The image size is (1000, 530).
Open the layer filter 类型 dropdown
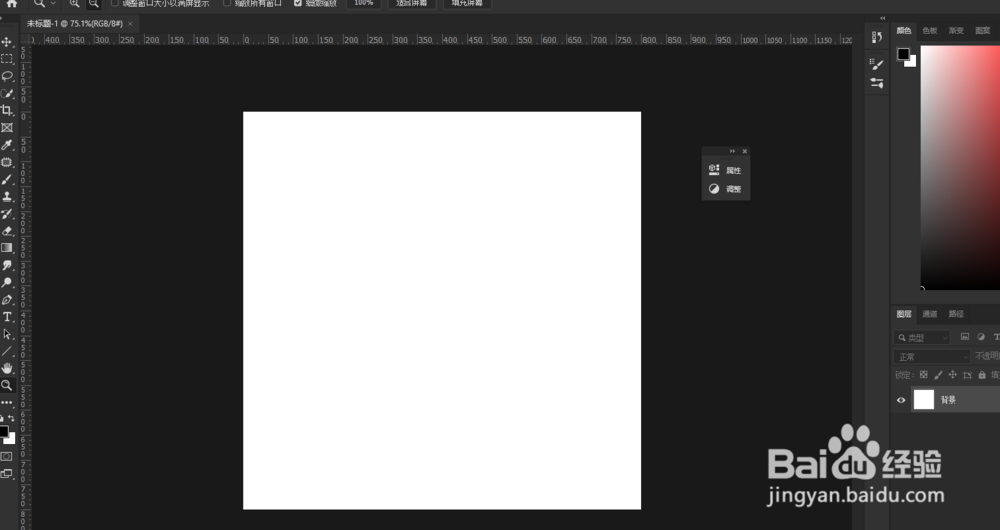click(923, 337)
